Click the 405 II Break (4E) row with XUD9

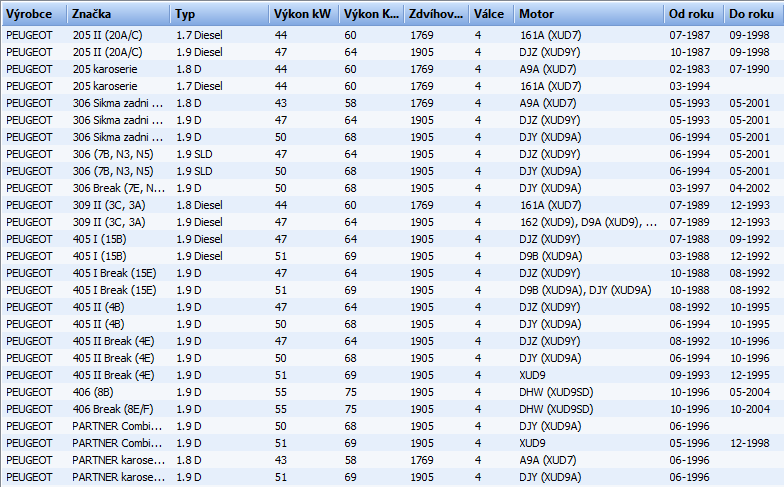[x=392, y=375]
